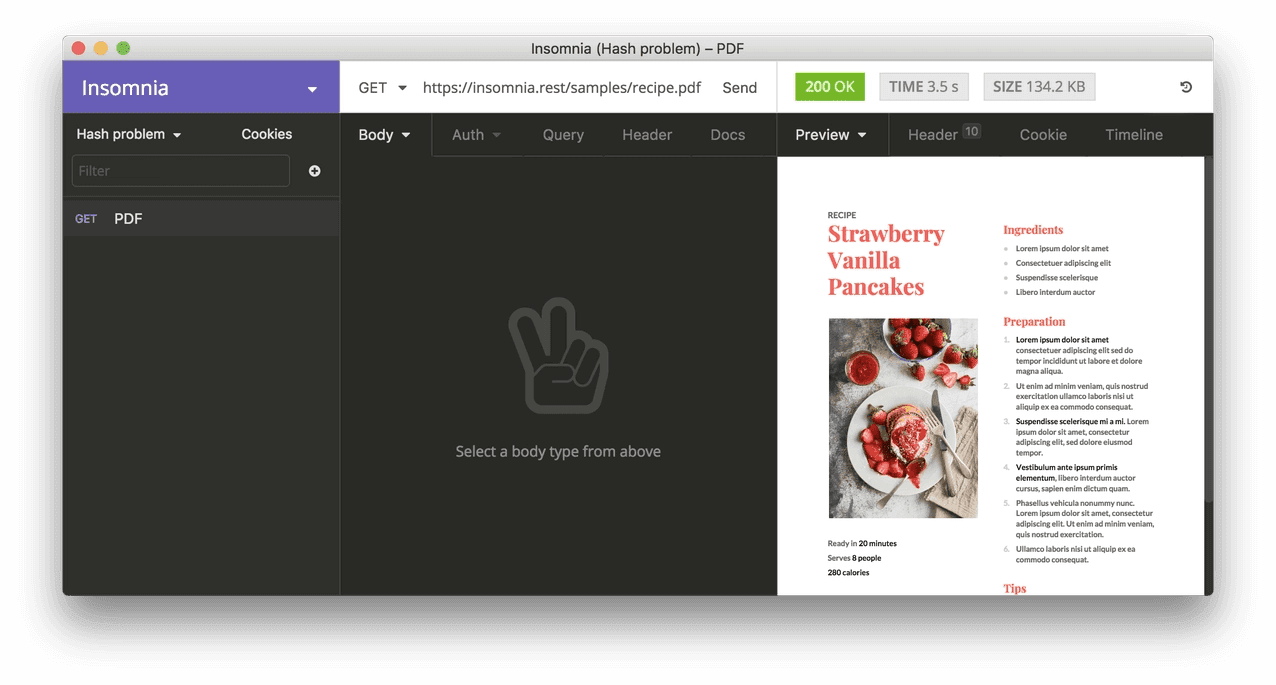
Task: Open the Cookies manager
Action: pyautogui.click(x=266, y=134)
